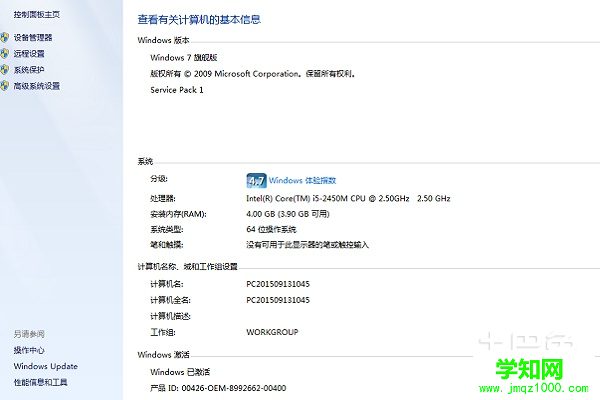The height and width of the screenshot is (400, 600).
Task: Click shield icon beside 设备管理器
Action: click(x=4, y=37)
